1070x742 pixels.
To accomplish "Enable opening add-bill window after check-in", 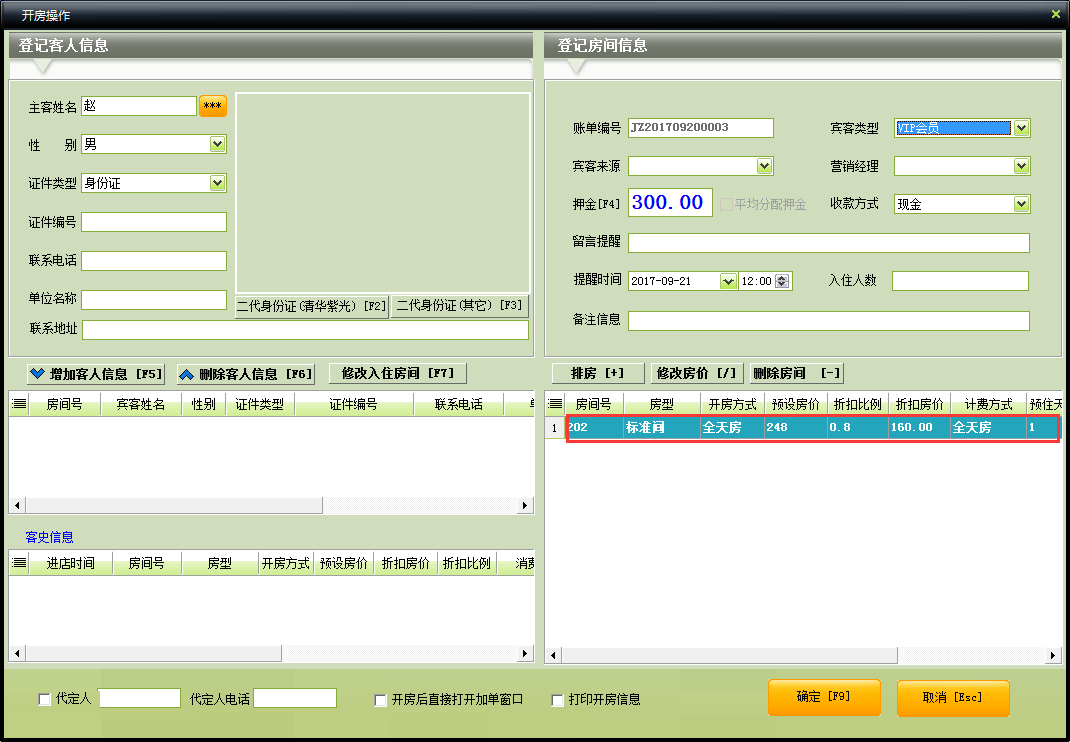I will [381, 700].
